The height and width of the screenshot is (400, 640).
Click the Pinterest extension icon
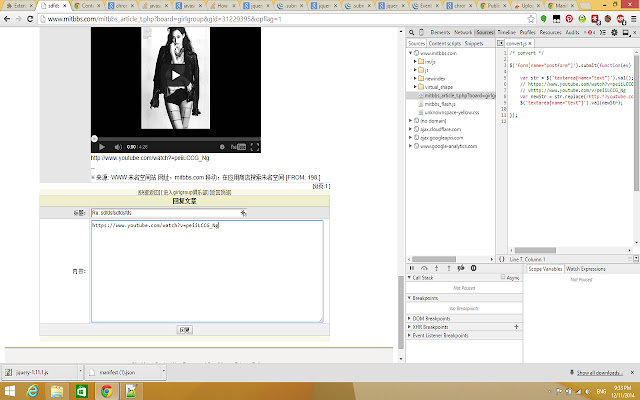tap(569, 19)
